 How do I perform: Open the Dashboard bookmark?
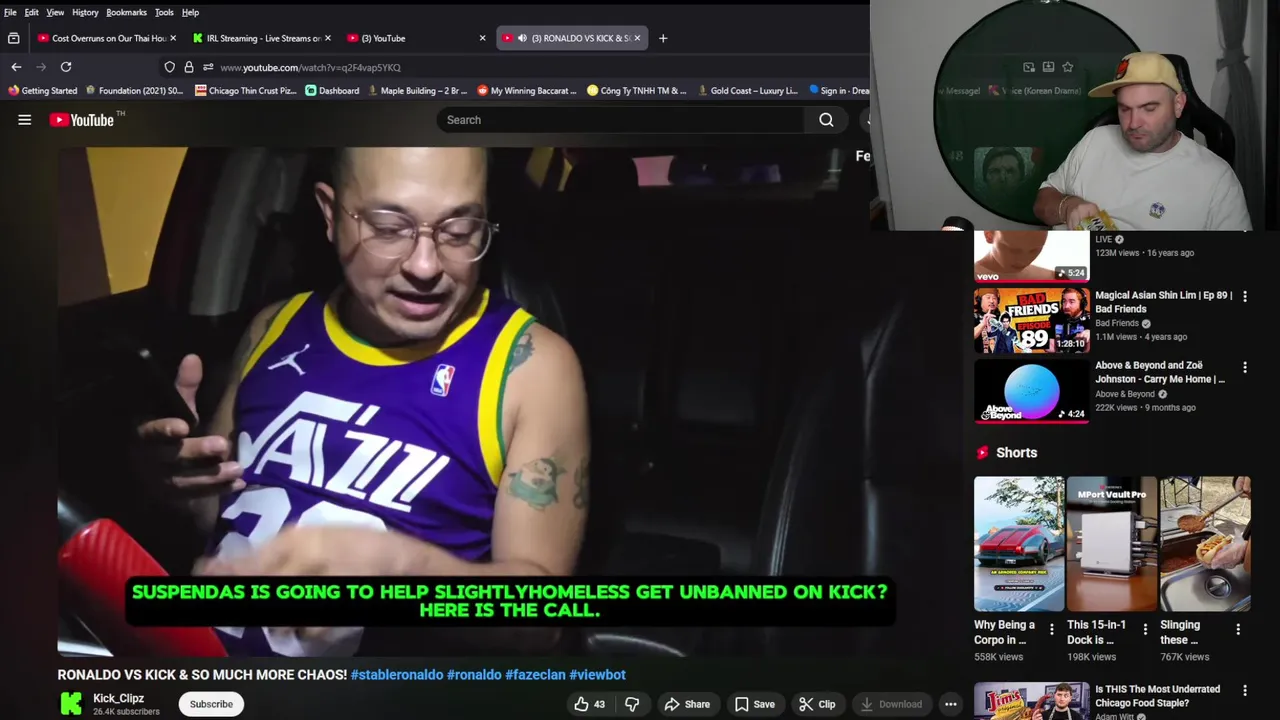[x=332, y=90]
